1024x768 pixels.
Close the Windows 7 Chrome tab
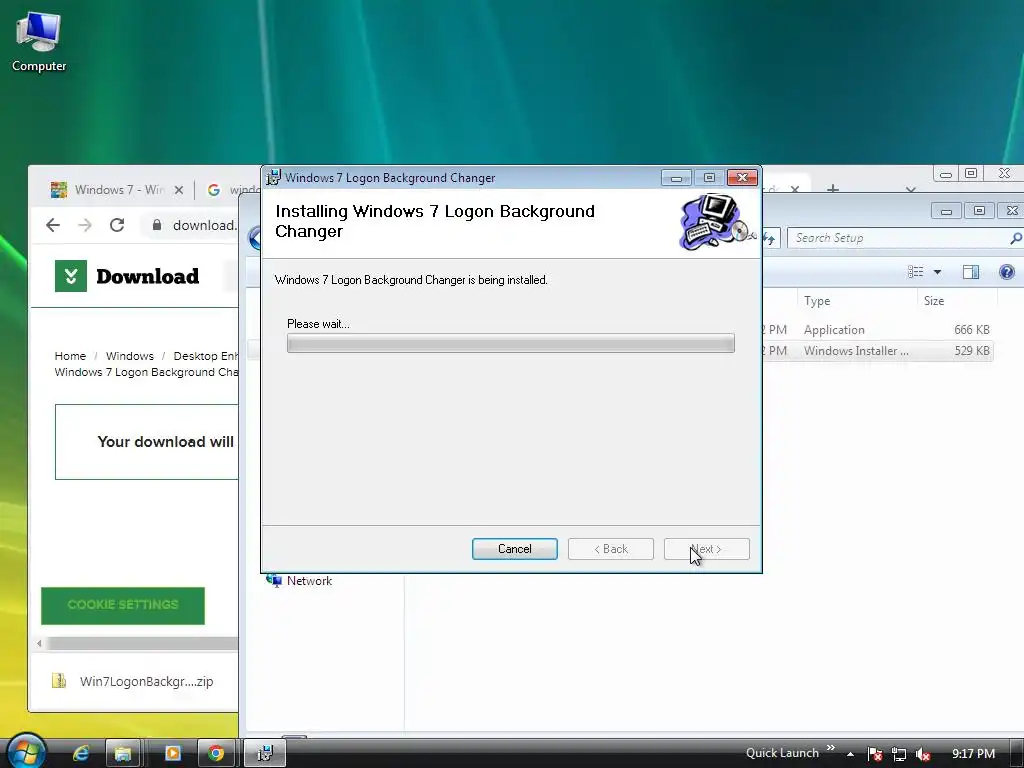tap(179, 190)
